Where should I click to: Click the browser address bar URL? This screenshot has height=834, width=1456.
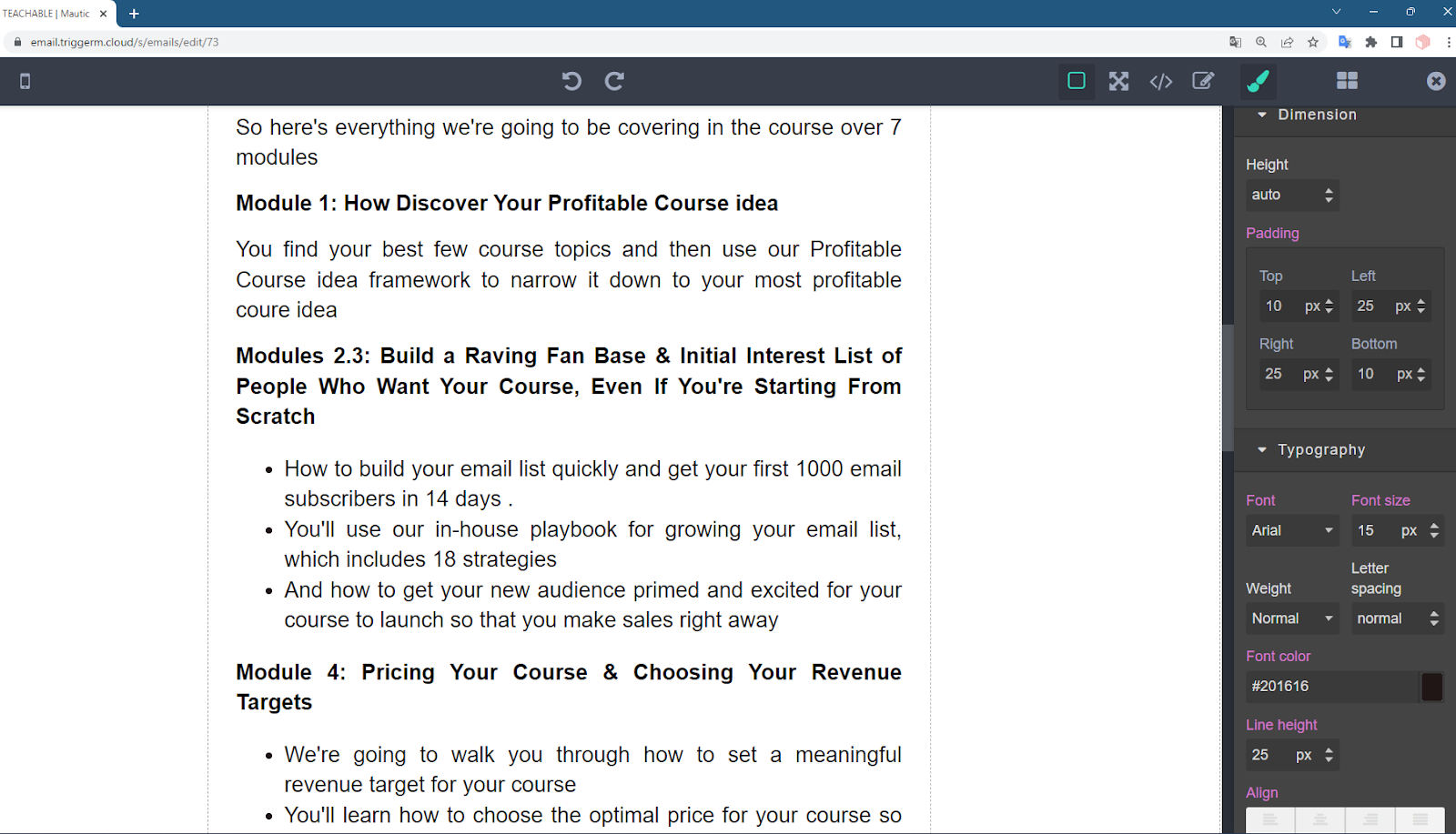coord(125,42)
